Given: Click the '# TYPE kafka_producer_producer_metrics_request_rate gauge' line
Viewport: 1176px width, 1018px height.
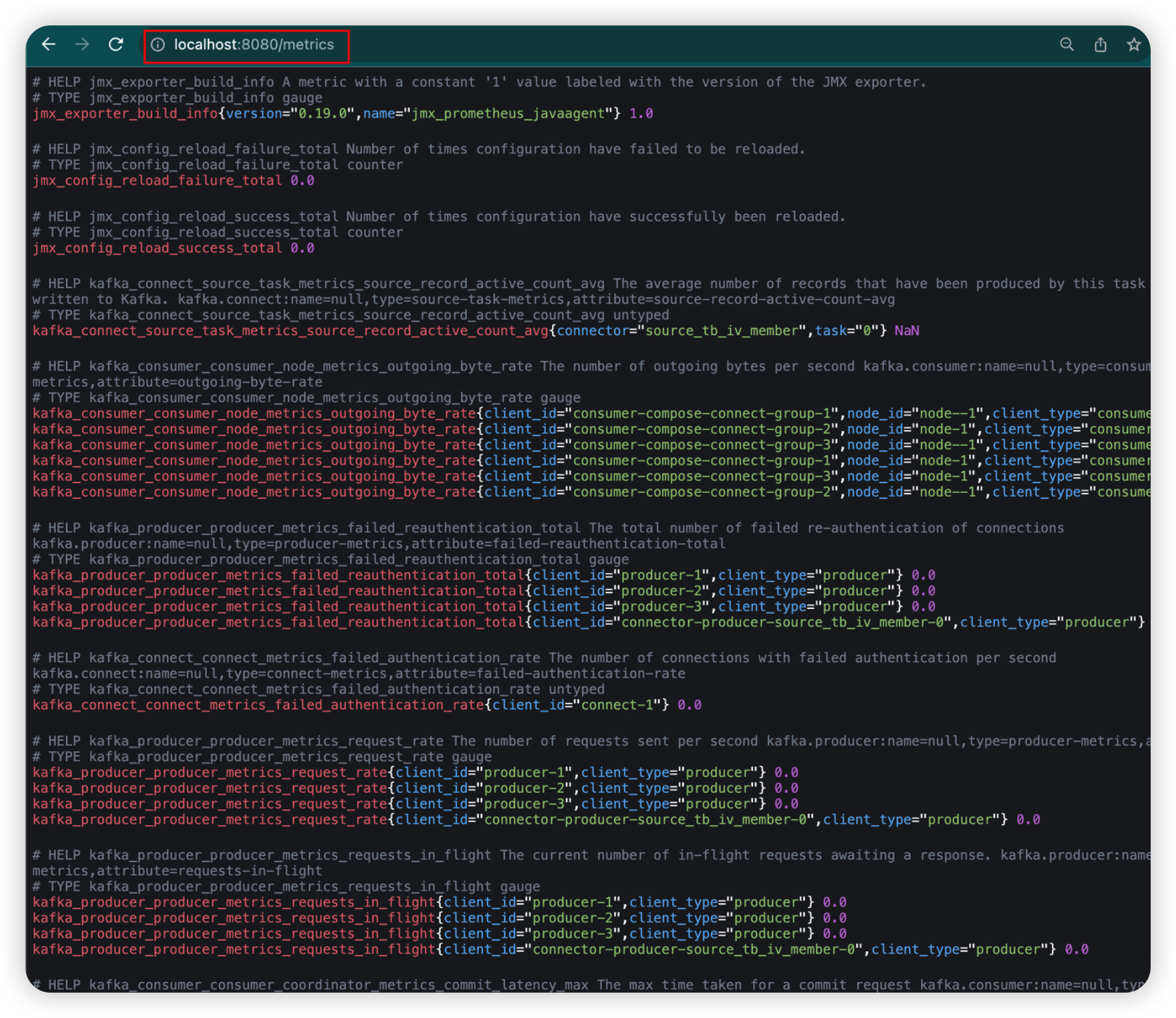Looking at the screenshot, I should pos(262,757).
